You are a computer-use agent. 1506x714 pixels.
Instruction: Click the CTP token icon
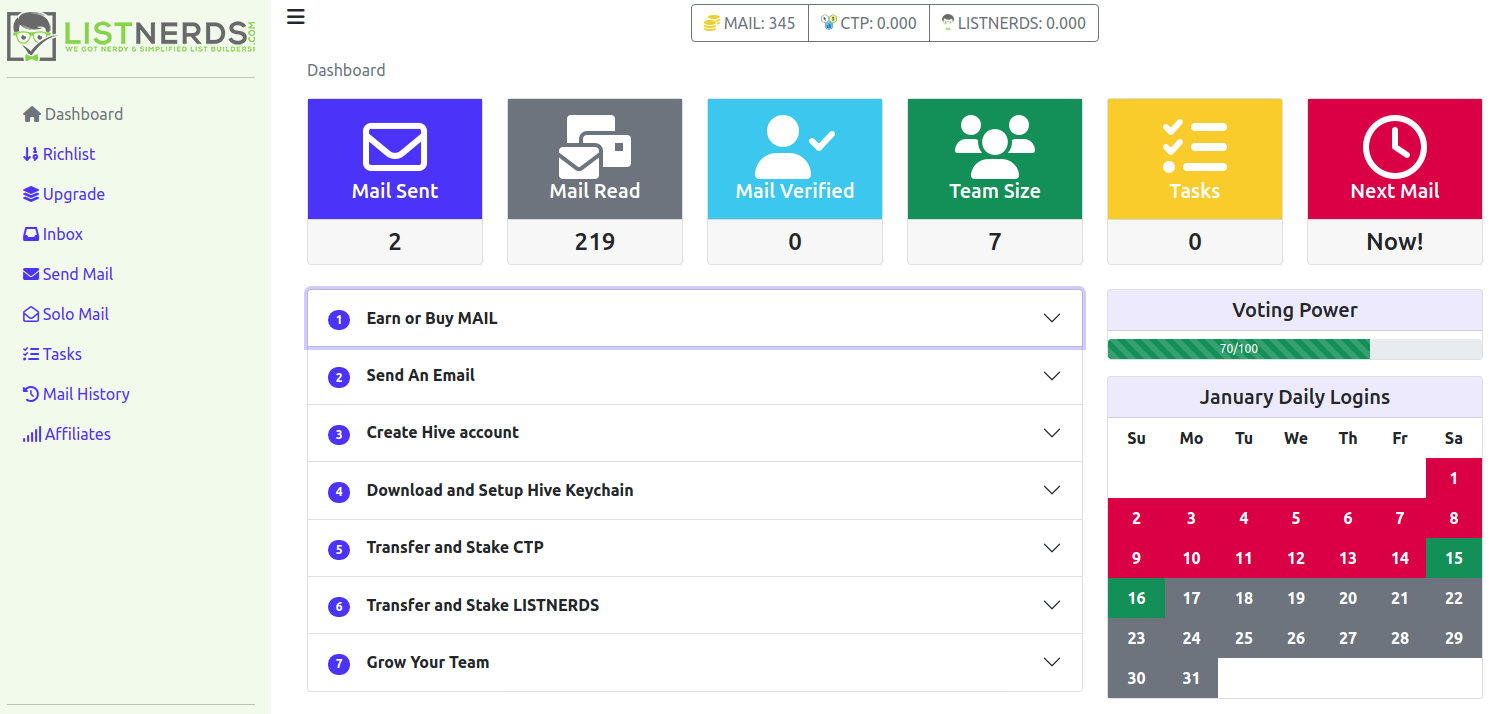(x=828, y=23)
